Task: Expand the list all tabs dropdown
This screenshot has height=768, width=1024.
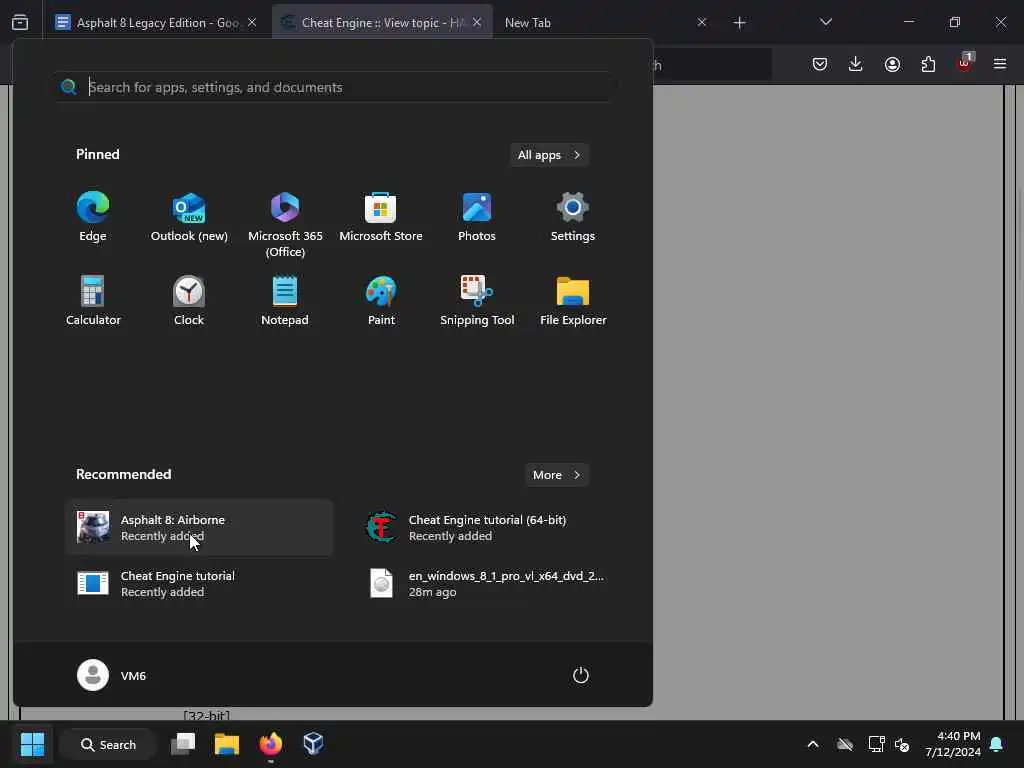Action: pos(825,23)
